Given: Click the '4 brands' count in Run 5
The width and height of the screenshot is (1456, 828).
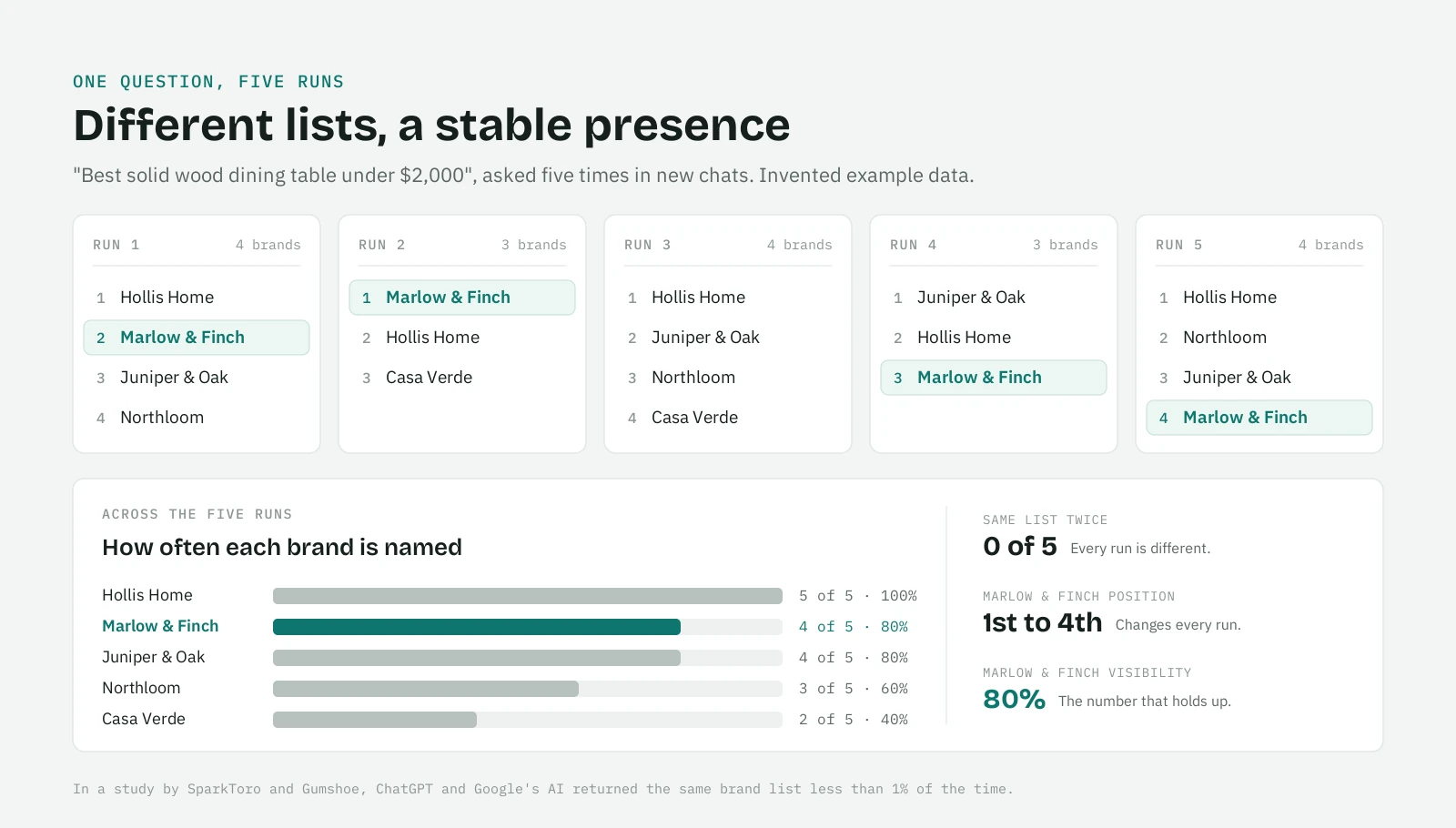Looking at the screenshot, I should coord(1330,245).
